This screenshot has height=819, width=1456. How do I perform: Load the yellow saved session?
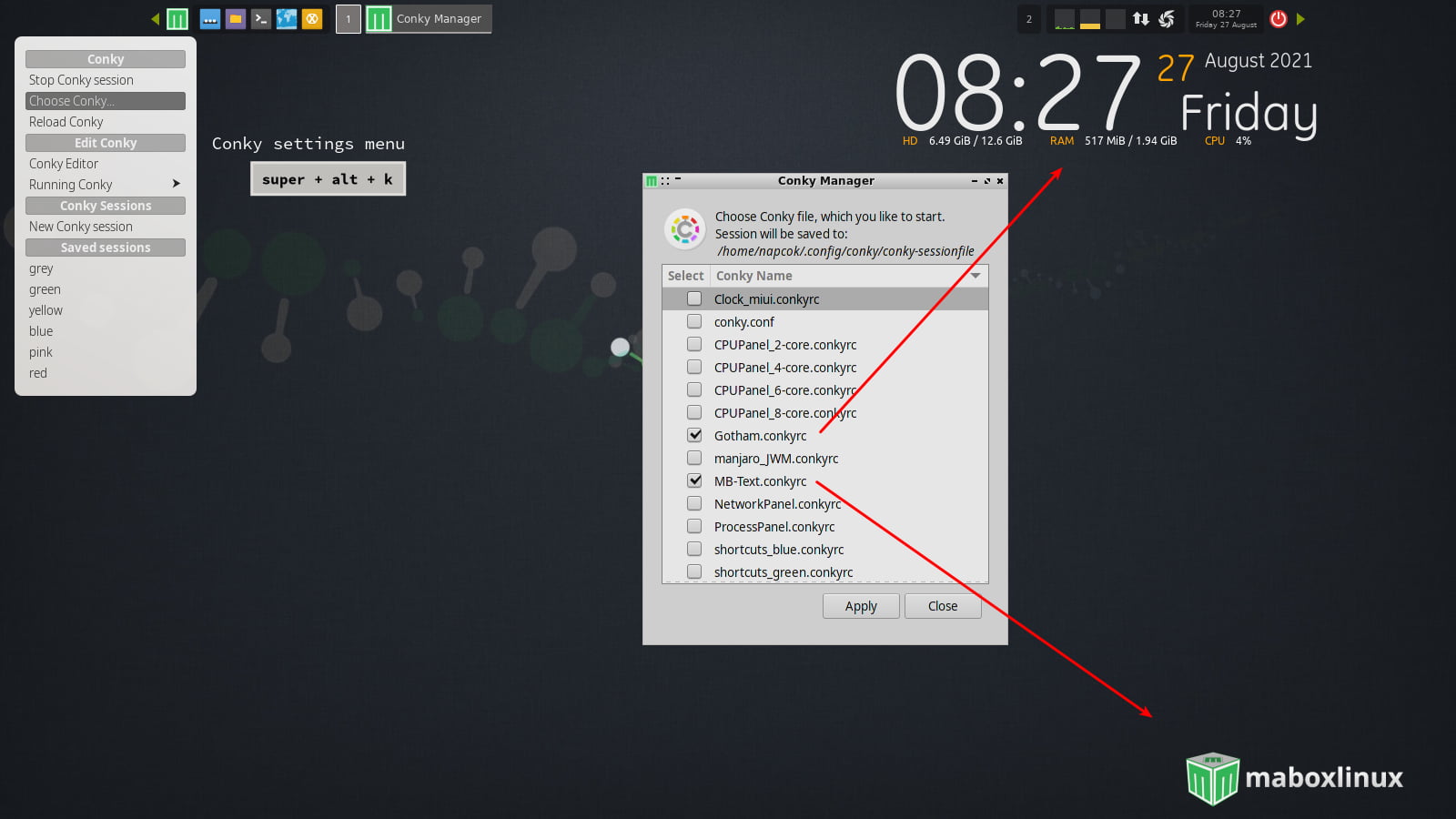(x=106, y=310)
